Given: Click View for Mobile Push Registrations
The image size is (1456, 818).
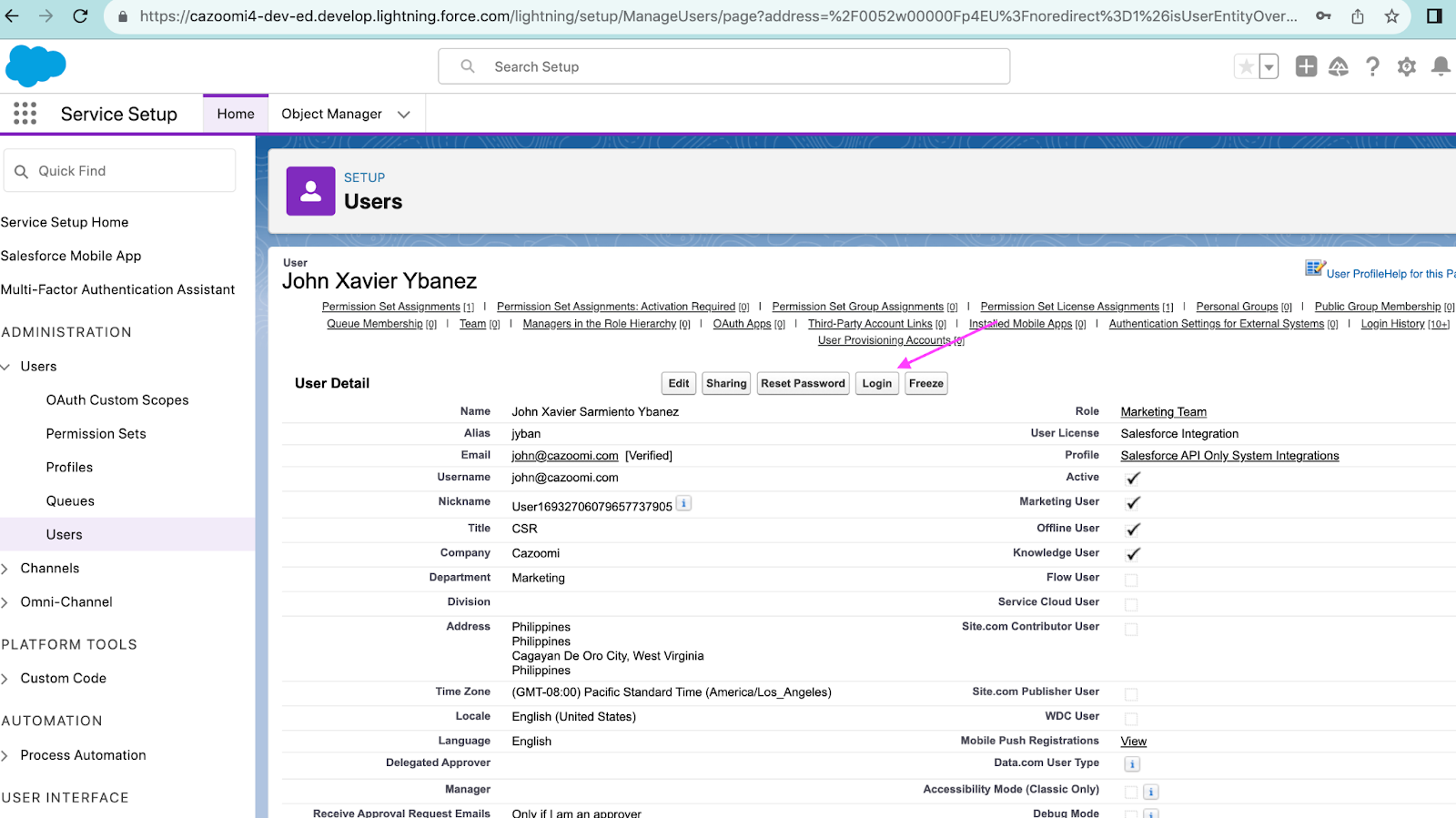Looking at the screenshot, I should pyautogui.click(x=1134, y=742).
